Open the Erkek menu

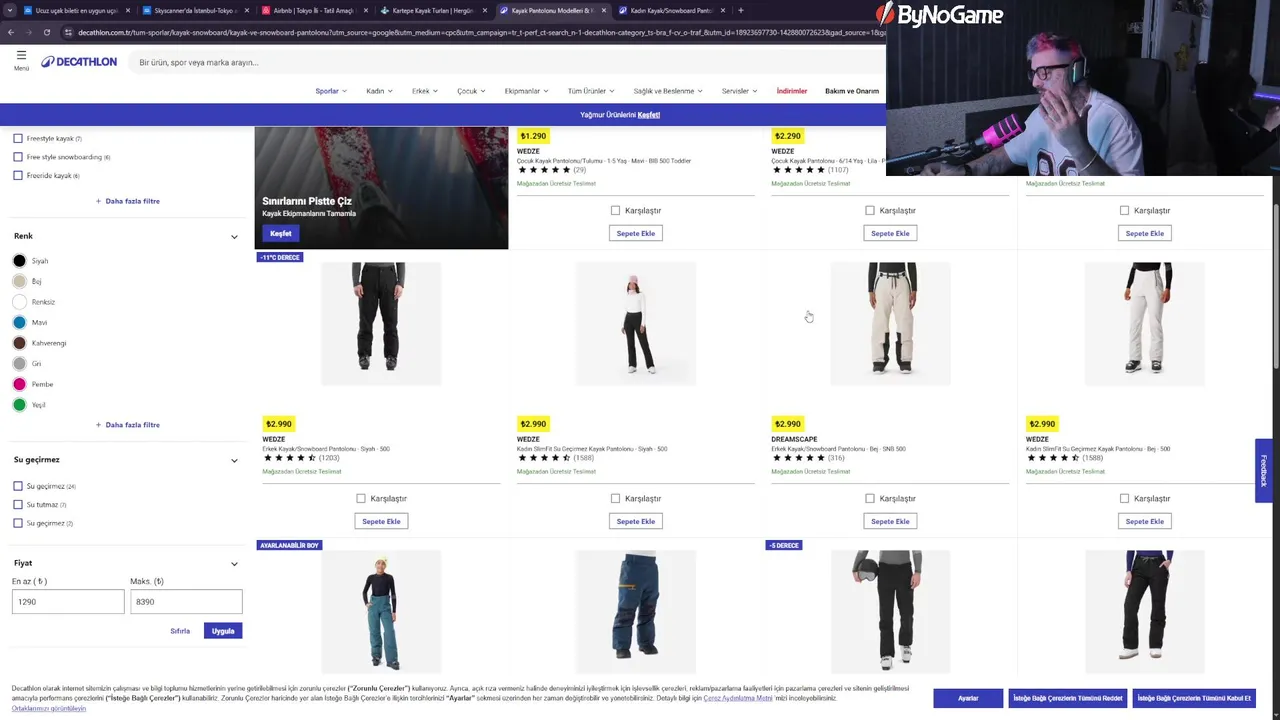pos(425,91)
